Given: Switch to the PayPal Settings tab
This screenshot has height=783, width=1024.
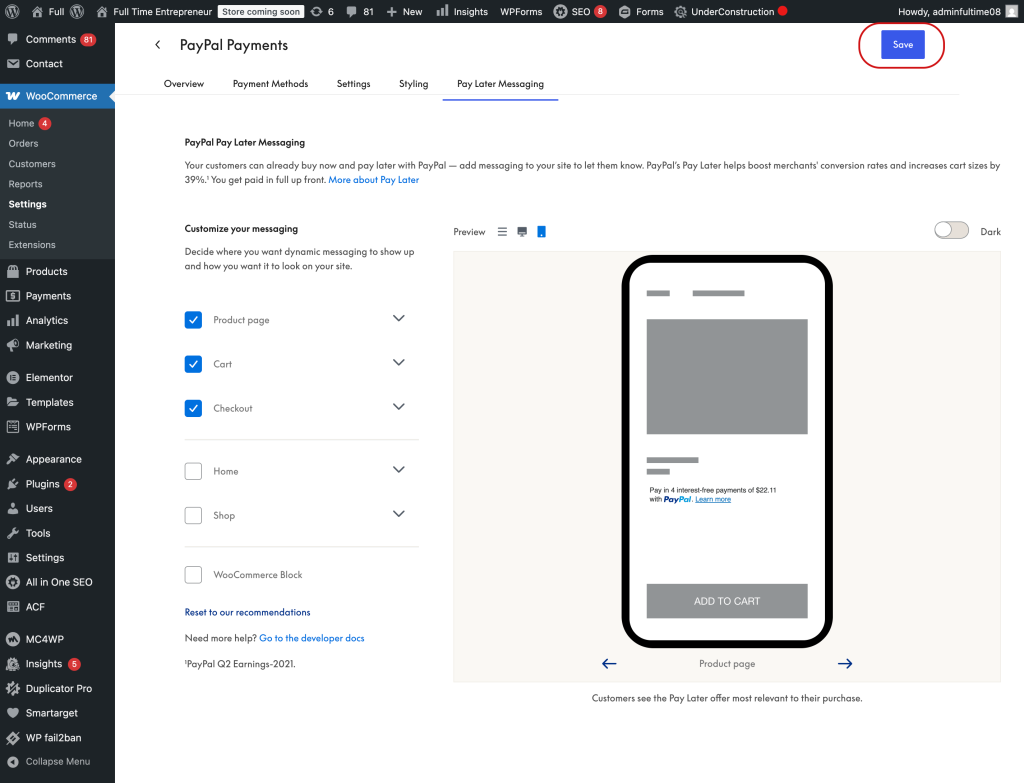Looking at the screenshot, I should point(353,84).
